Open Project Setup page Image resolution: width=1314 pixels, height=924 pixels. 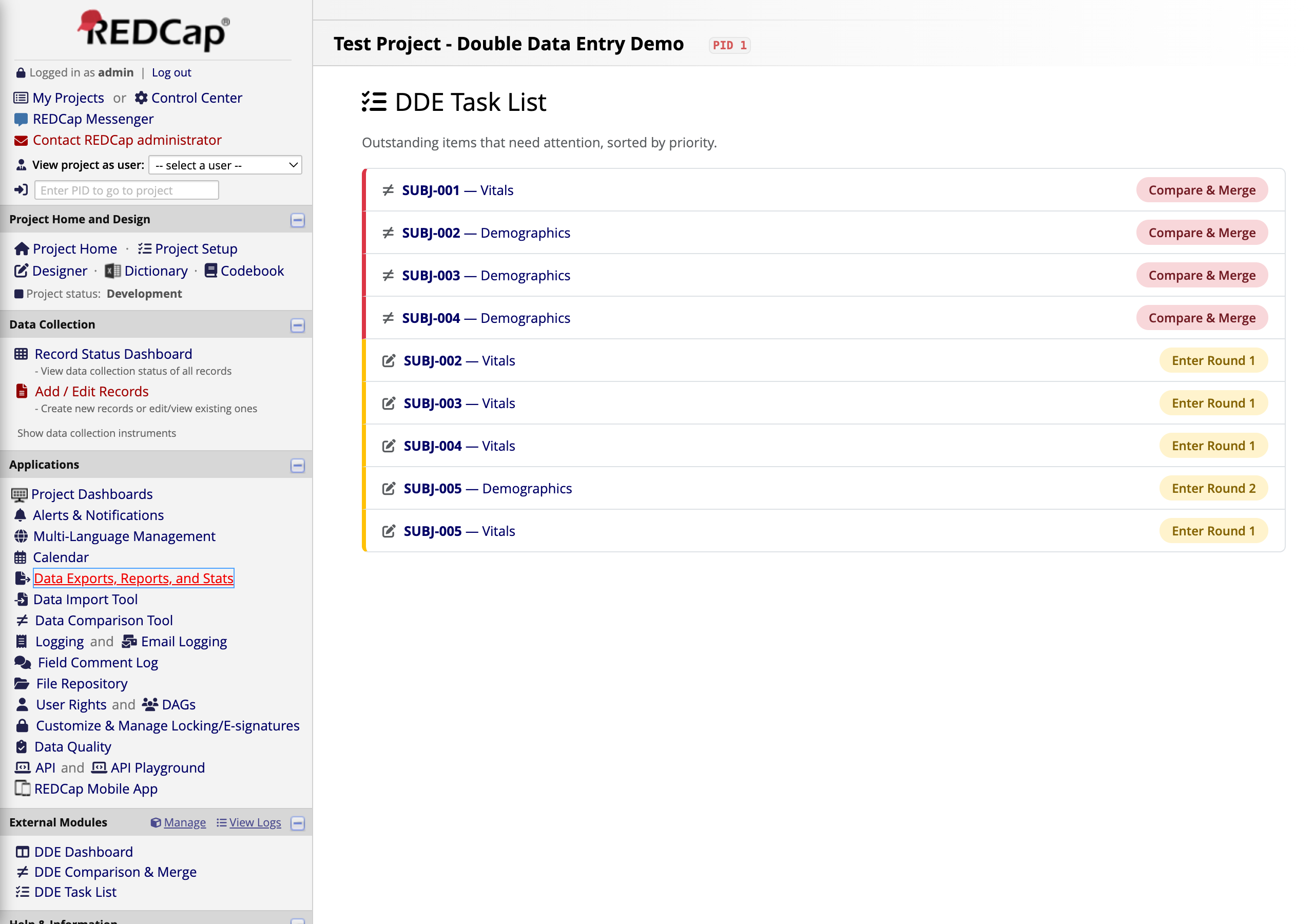pyautogui.click(x=196, y=249)
